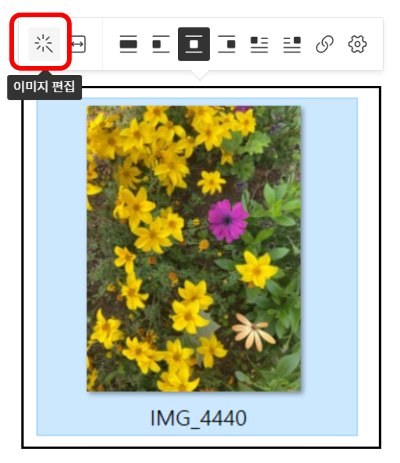Set image to full-width alignment
Screen dimensions: 400x463
pyautogui.click(x=128, y=44)
